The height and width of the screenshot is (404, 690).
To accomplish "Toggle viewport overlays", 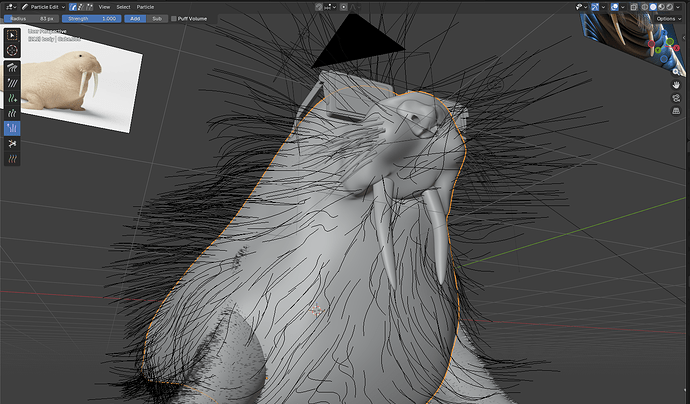I will (x=615, y=7).
